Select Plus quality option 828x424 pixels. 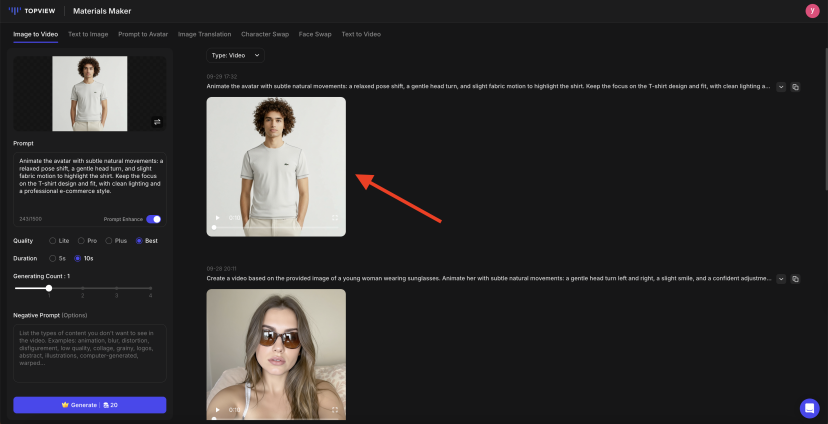tap(108, 241)
